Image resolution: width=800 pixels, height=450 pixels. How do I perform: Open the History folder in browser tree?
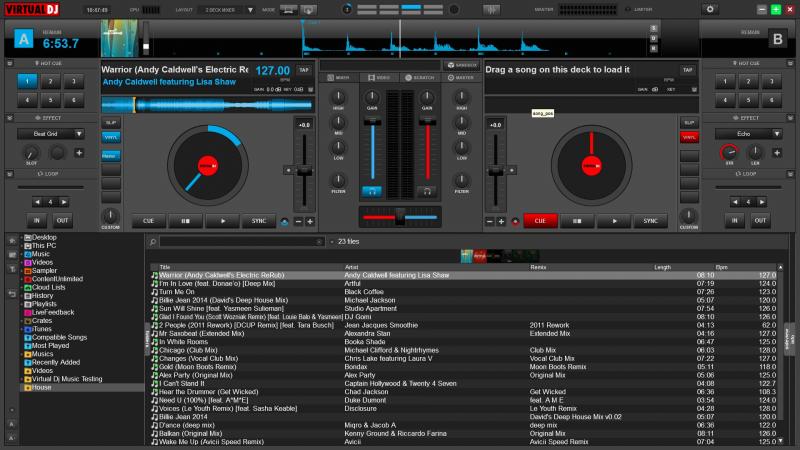(x=42, y=295)
